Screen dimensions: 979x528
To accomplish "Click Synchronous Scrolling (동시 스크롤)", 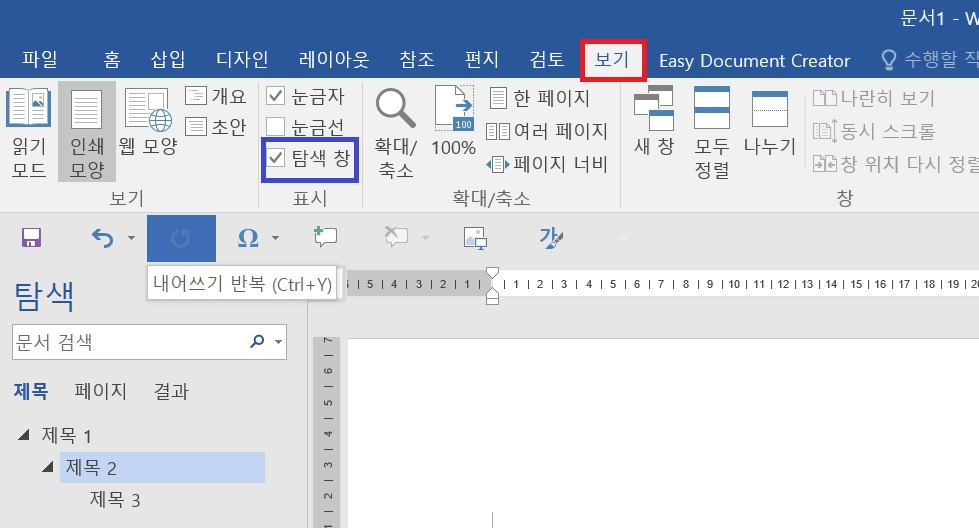I will (x=873, y=131).
